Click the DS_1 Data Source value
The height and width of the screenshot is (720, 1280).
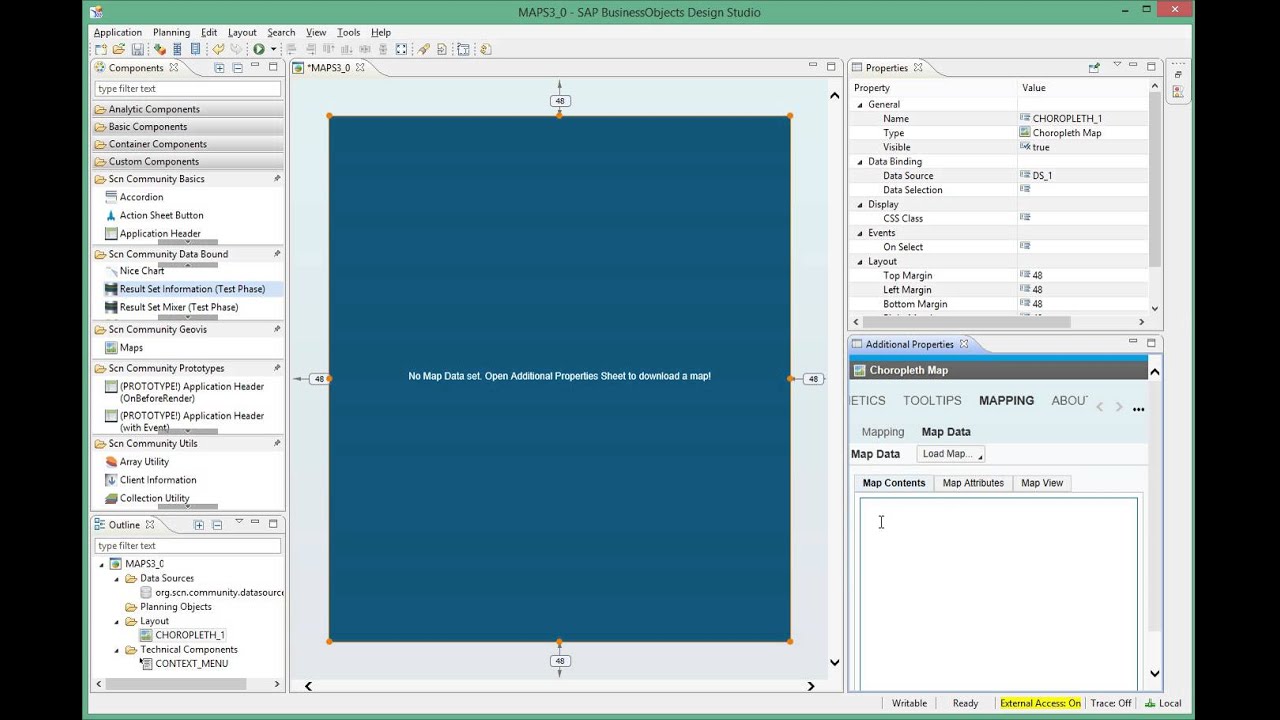[1042, 176]
